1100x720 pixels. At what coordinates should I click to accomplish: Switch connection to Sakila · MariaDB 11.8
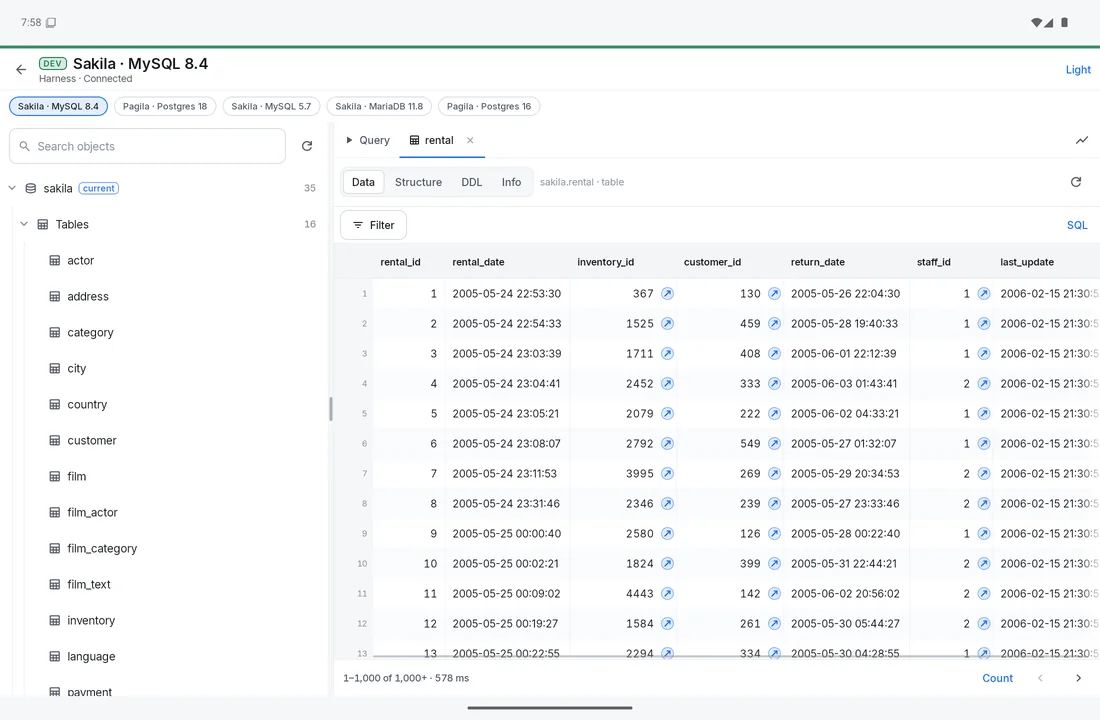point(379,107)
